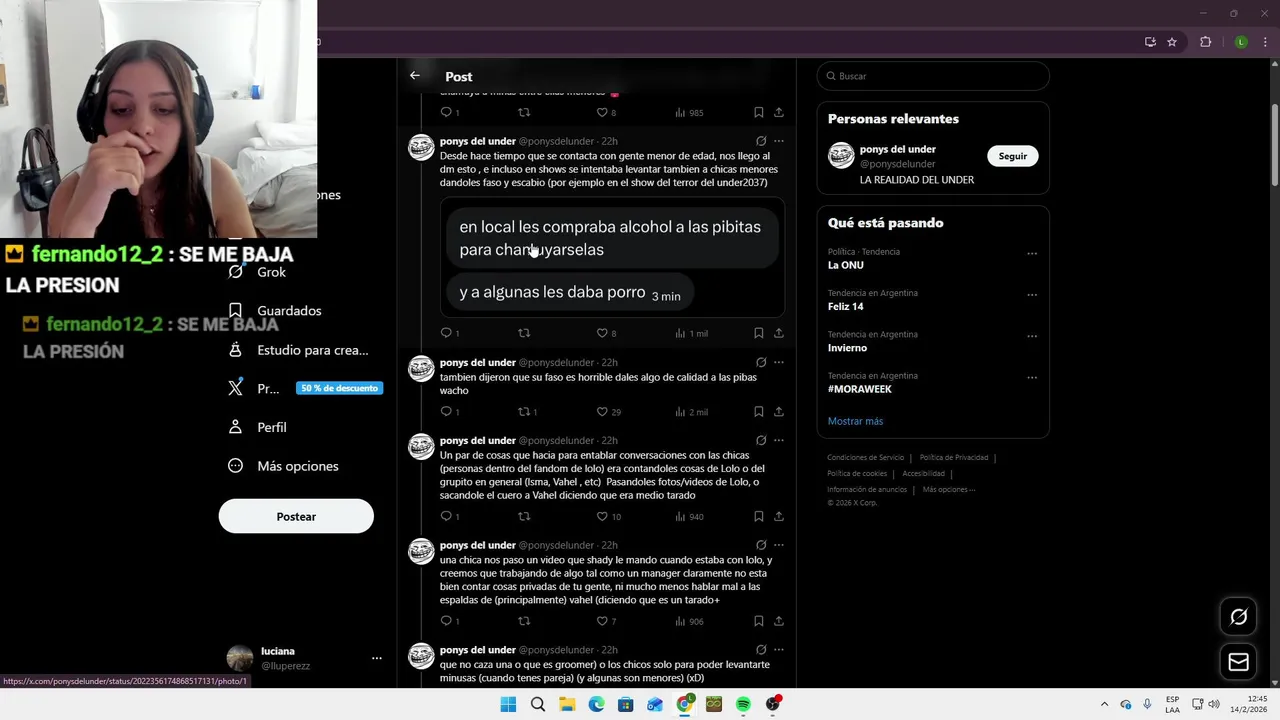This screenshot has width=1280, height=720.
Task: Open the Windows Start menu
Action: [x=508, y=705]
